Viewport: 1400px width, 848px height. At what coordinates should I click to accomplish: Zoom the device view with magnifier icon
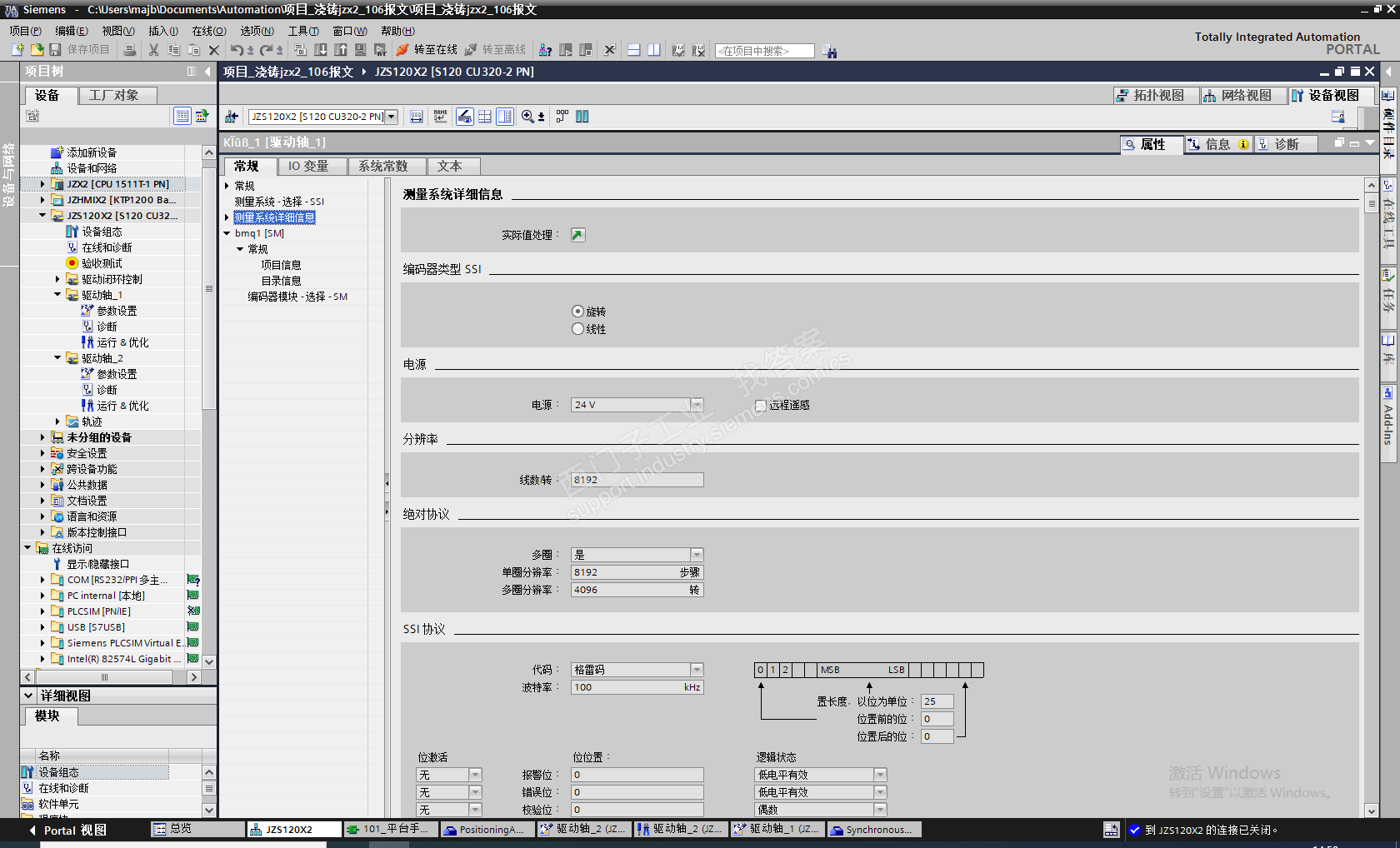[527, 117]
